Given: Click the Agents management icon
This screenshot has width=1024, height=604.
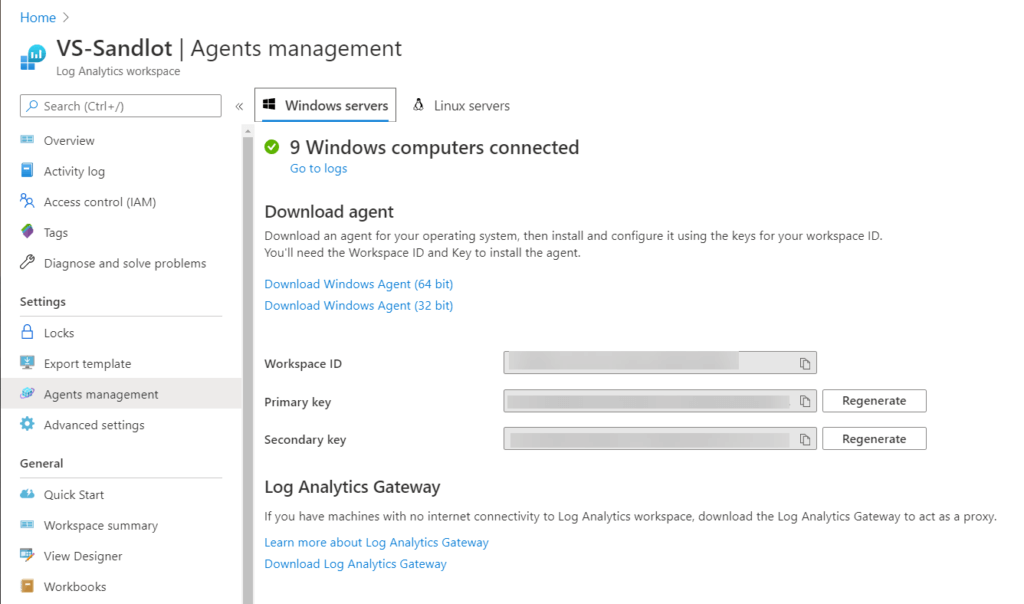Looking at the screenshot, I should point(27,393).
